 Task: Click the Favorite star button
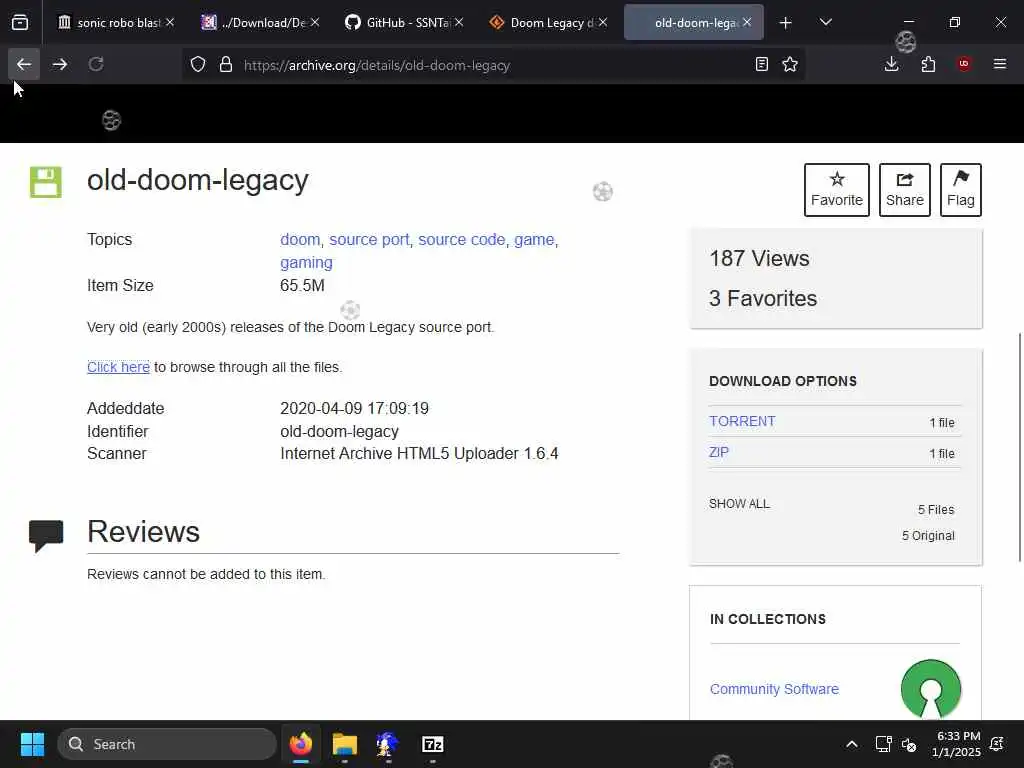coord(837,190)
